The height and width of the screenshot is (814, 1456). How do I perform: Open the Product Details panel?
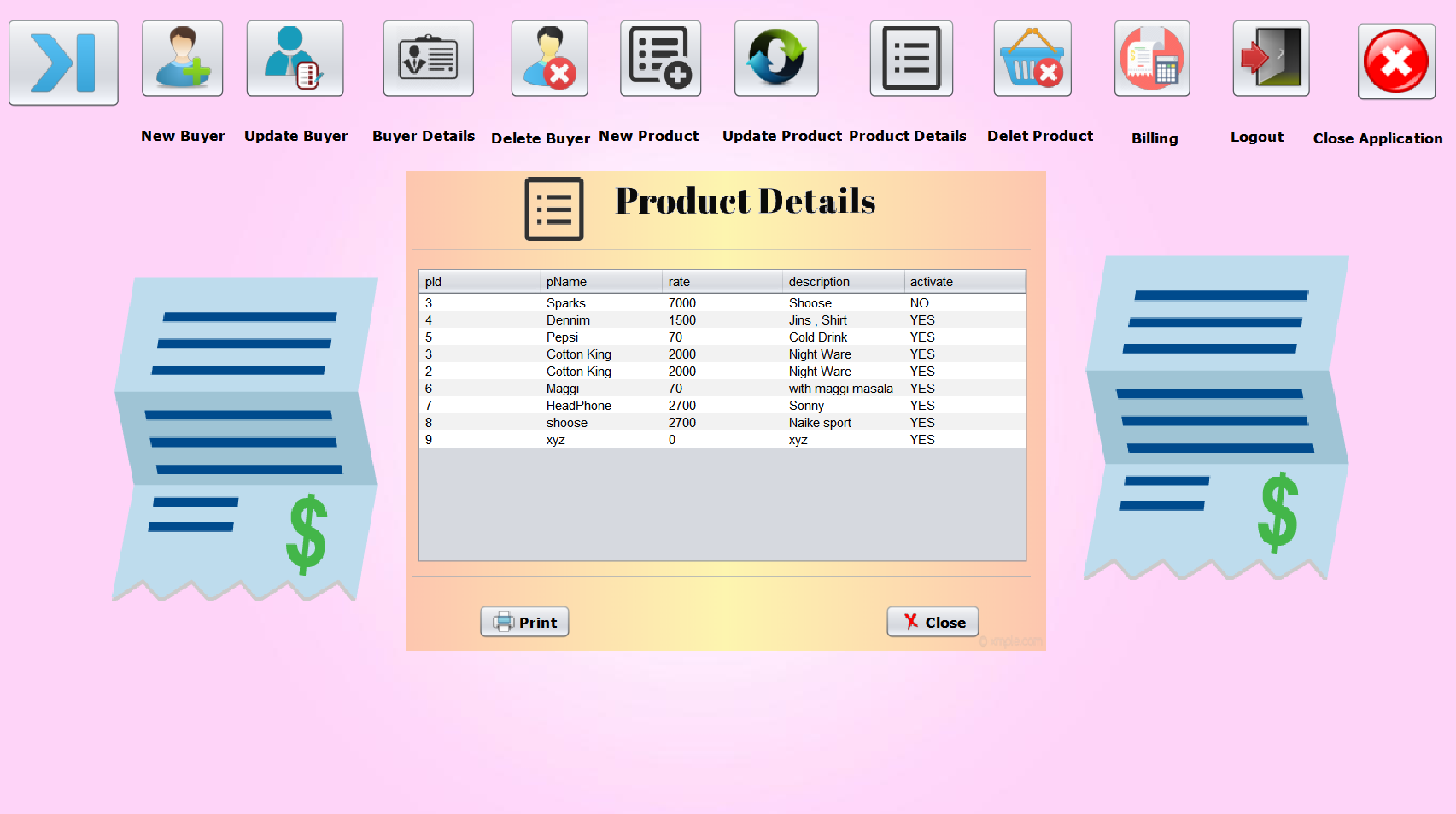click(x=910, y=58)
